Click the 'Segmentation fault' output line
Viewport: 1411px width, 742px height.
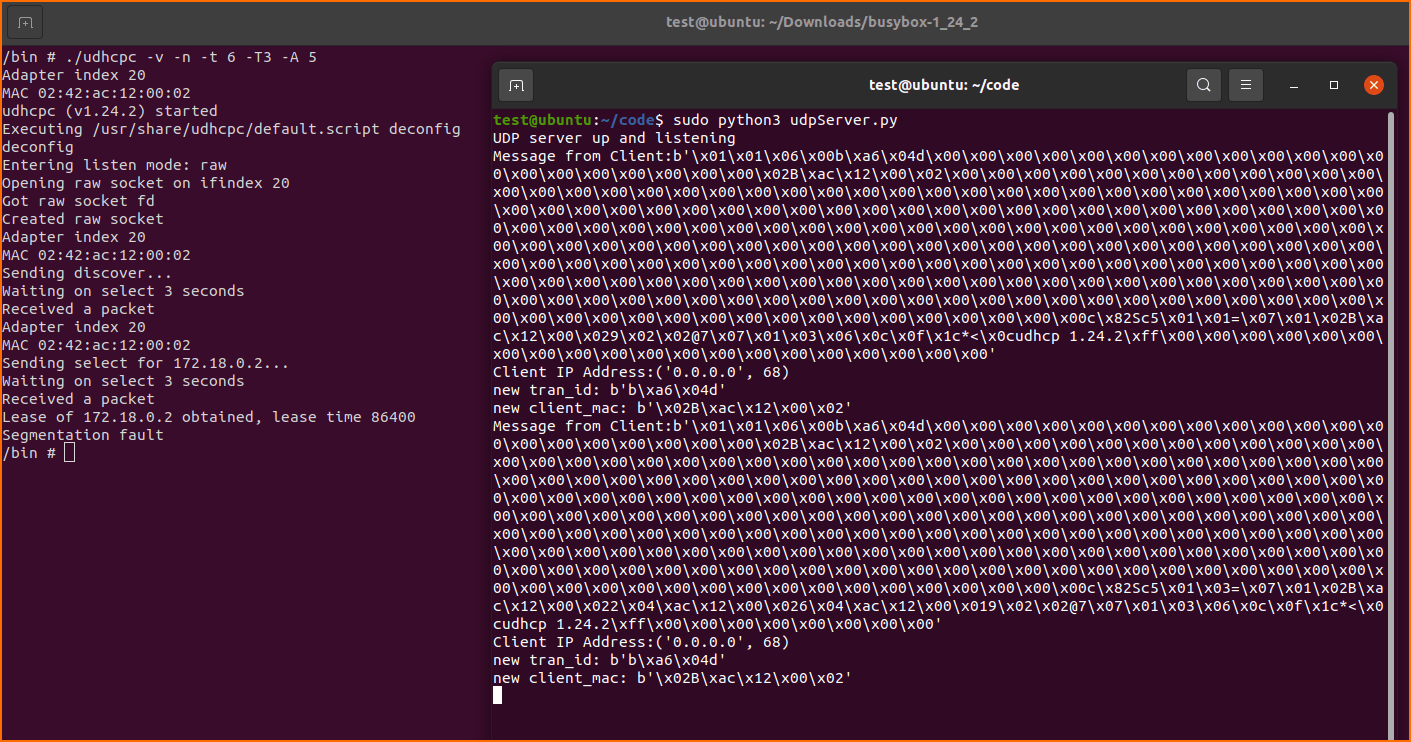[x=83, y=435]
